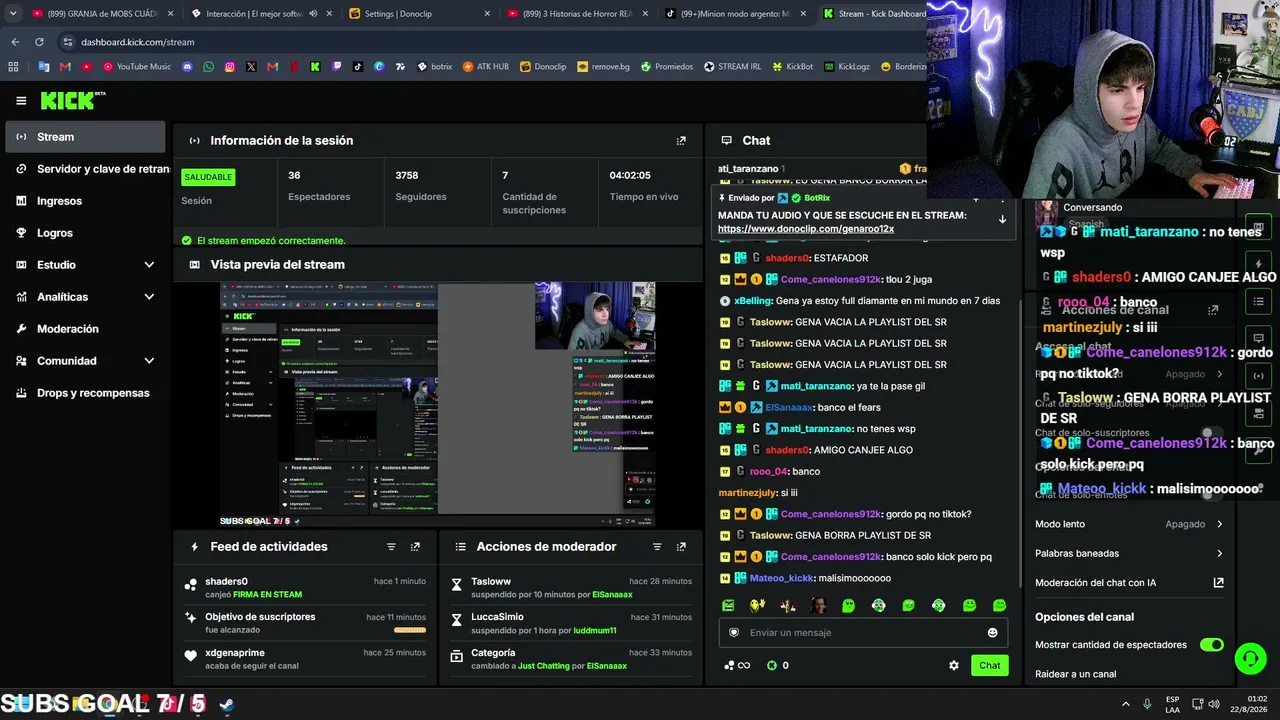Screen dimensions: 1280x720
Task: Open the botrix bookmark
Action: click(x=434, y=67)
